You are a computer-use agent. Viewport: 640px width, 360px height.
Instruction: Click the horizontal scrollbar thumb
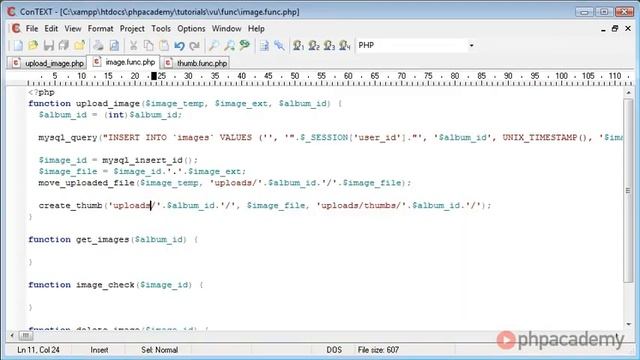pos(25,336)
